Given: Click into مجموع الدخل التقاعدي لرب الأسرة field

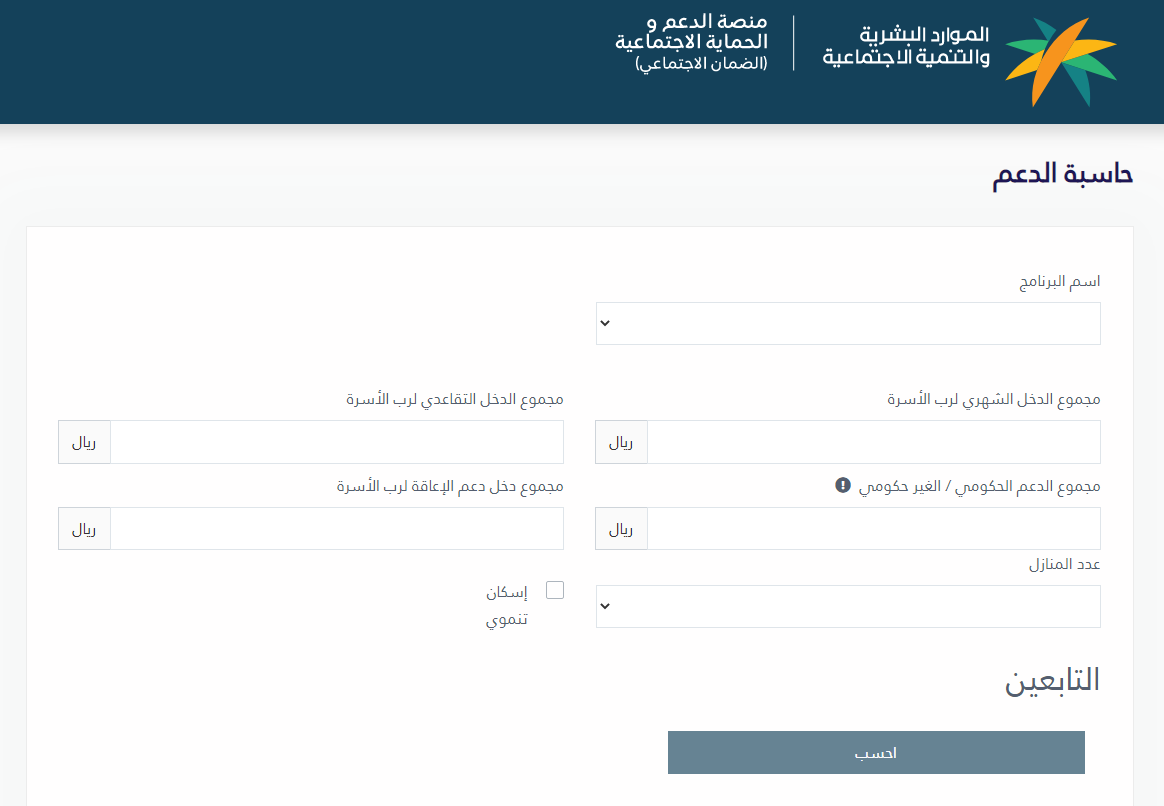Looking at the screenshot, I should (336, 442).
